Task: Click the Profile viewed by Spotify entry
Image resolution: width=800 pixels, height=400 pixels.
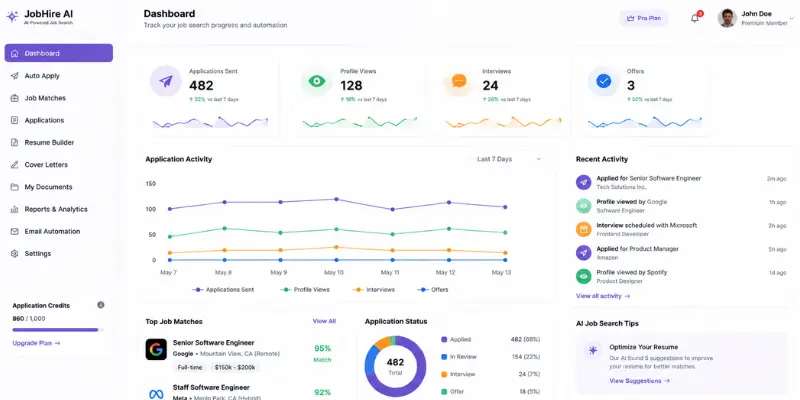Action: tap(681, 276)
